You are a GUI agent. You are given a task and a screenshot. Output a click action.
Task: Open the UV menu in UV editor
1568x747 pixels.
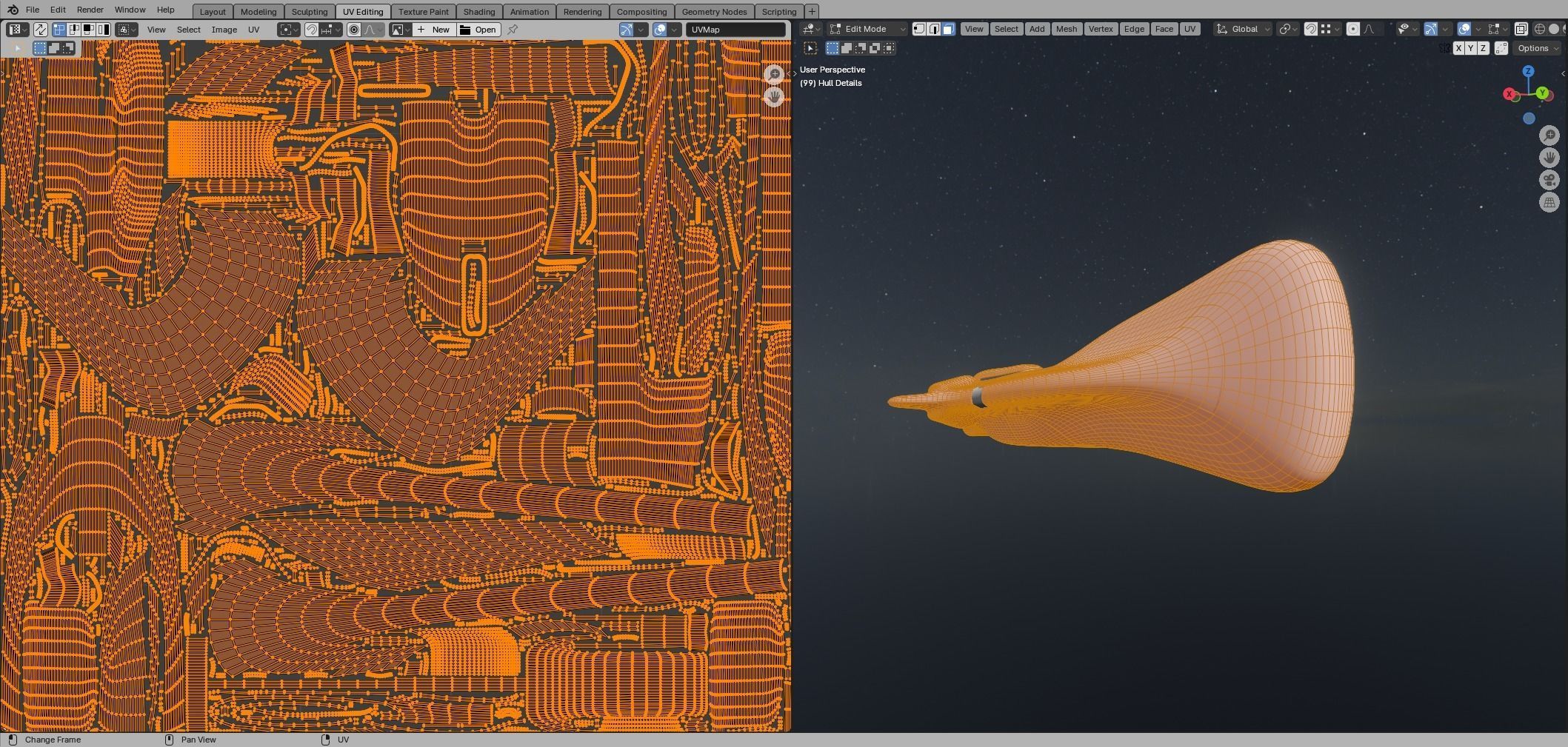(253, 30)
